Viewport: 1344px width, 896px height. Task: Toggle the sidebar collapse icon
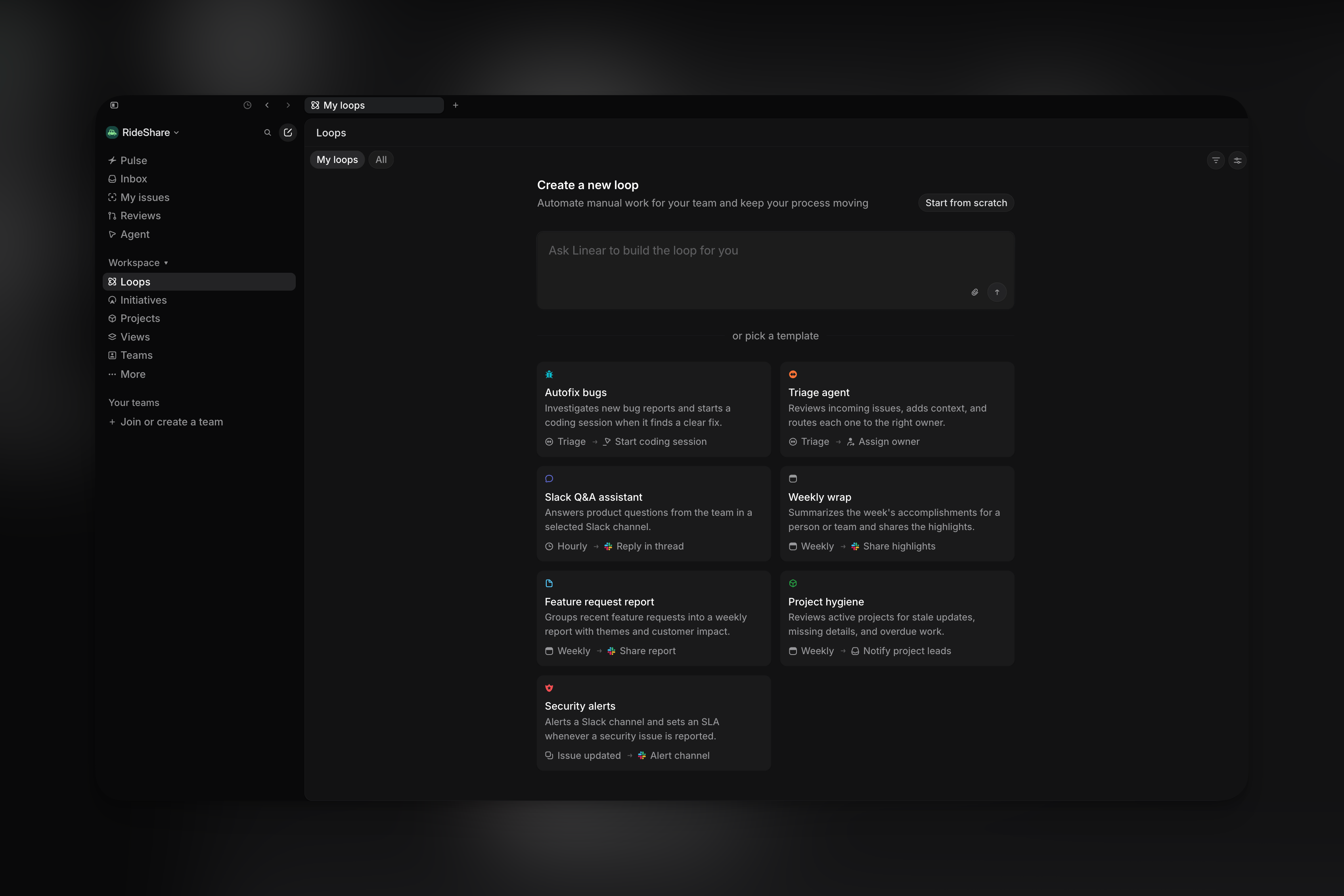114,105
